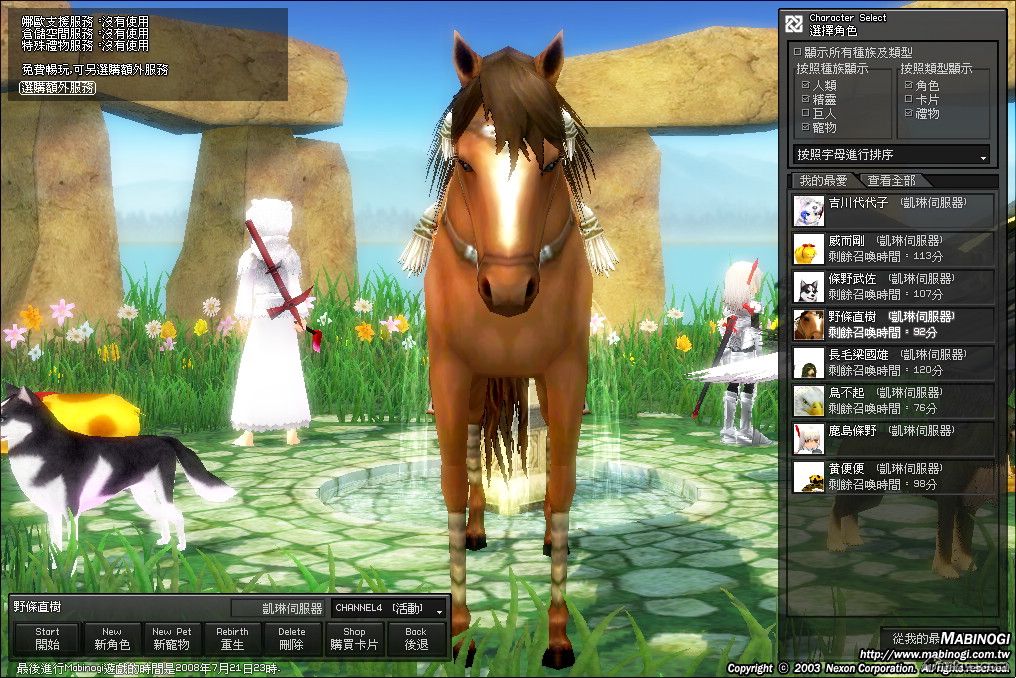Select the 鳥不起 eagle portrait icon
The width and height of the screenshot is (1016, 678).
(x=809, y=401)
